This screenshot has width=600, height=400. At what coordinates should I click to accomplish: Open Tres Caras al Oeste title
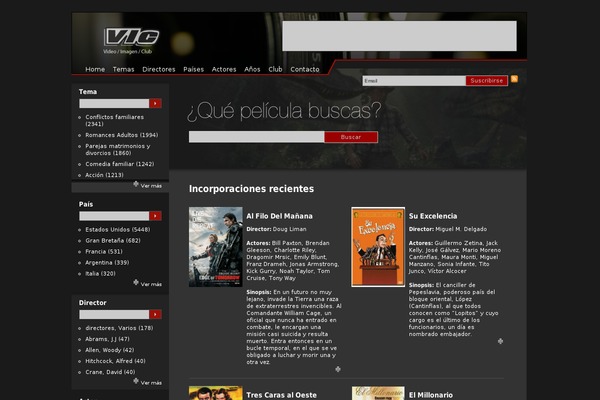point(281,395)
